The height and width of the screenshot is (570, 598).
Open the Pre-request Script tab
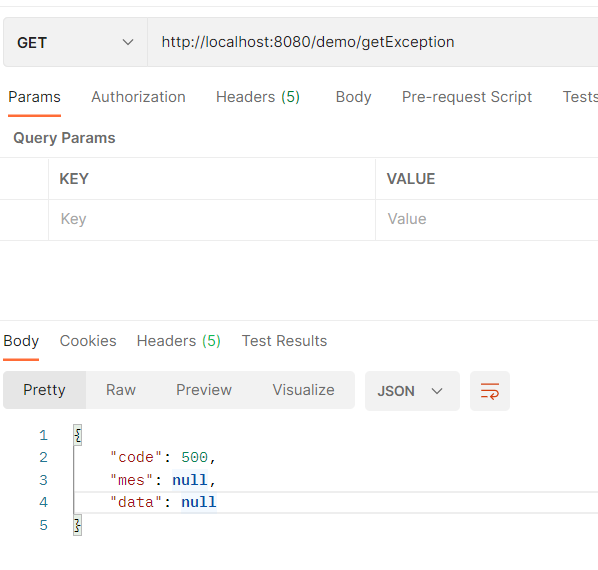click(467, 97)
